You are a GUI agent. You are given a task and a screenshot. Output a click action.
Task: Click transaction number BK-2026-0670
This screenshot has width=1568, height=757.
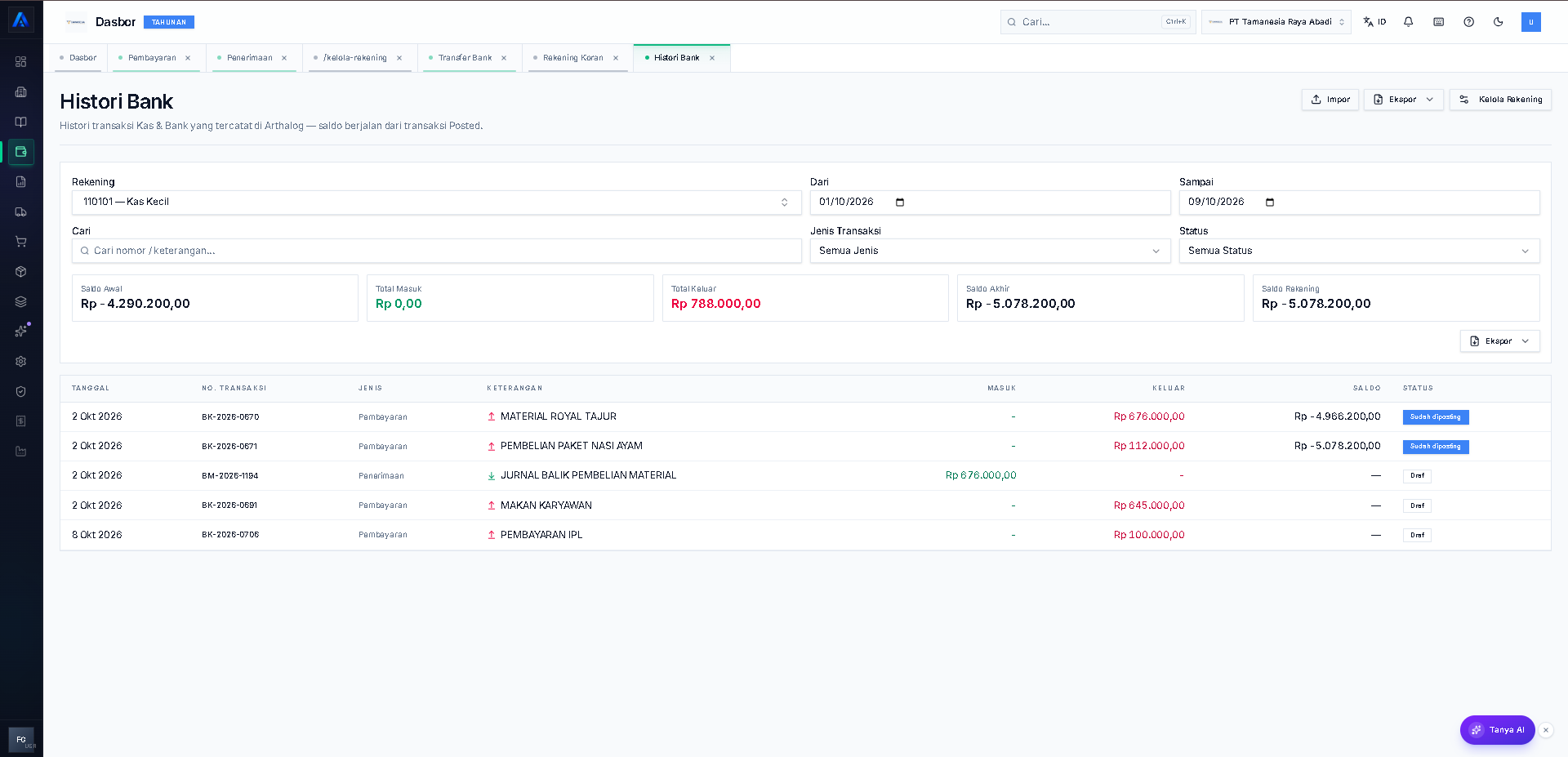230,417
